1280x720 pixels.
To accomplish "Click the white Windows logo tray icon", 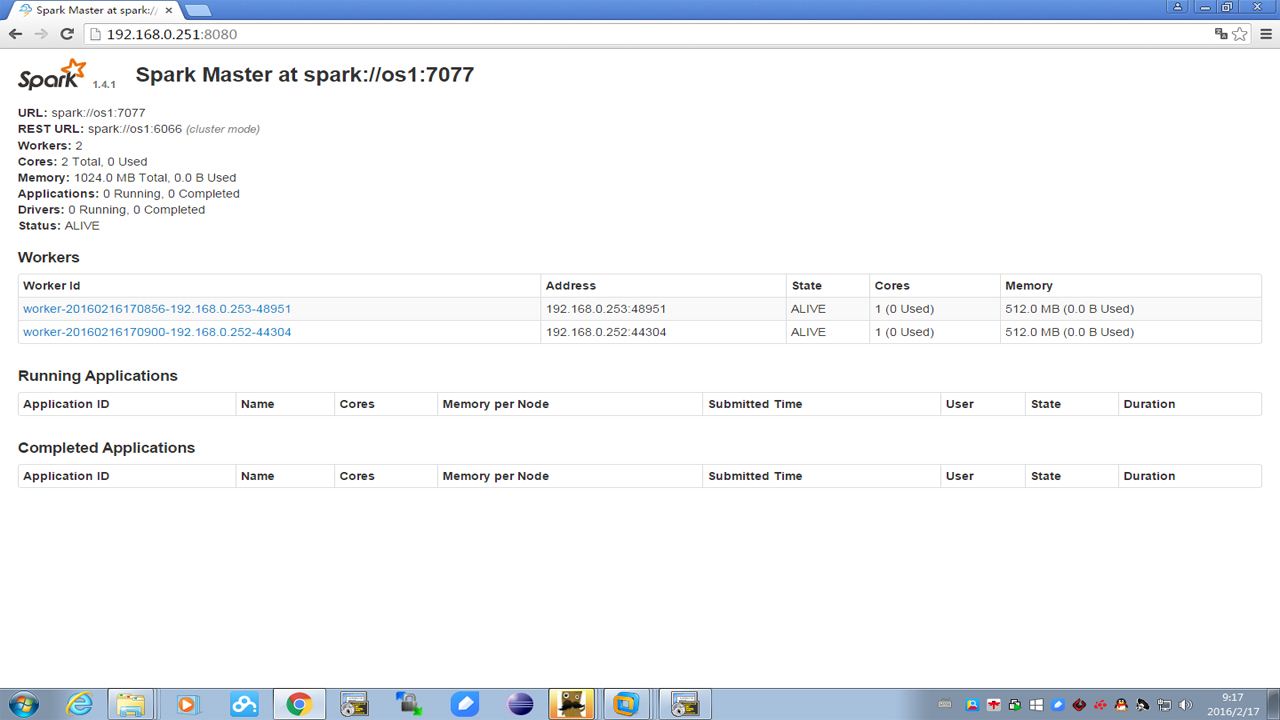I will click(1036, 705).
